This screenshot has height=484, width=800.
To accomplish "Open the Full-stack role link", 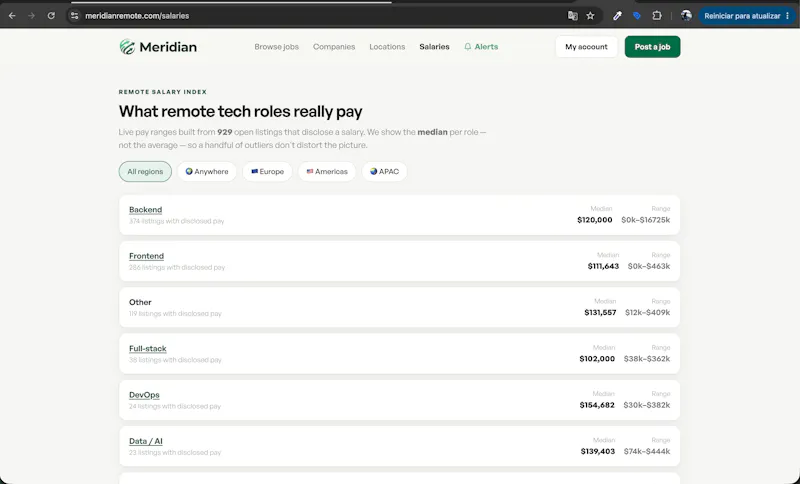I will coord(147,349).
